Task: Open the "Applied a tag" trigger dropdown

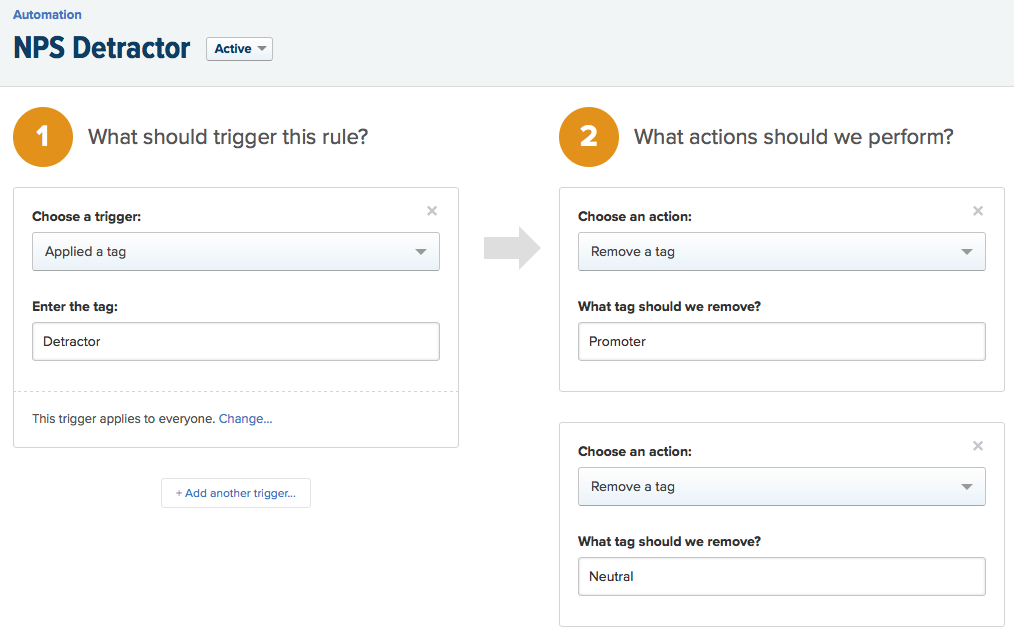Action: [x=236, y=252]
